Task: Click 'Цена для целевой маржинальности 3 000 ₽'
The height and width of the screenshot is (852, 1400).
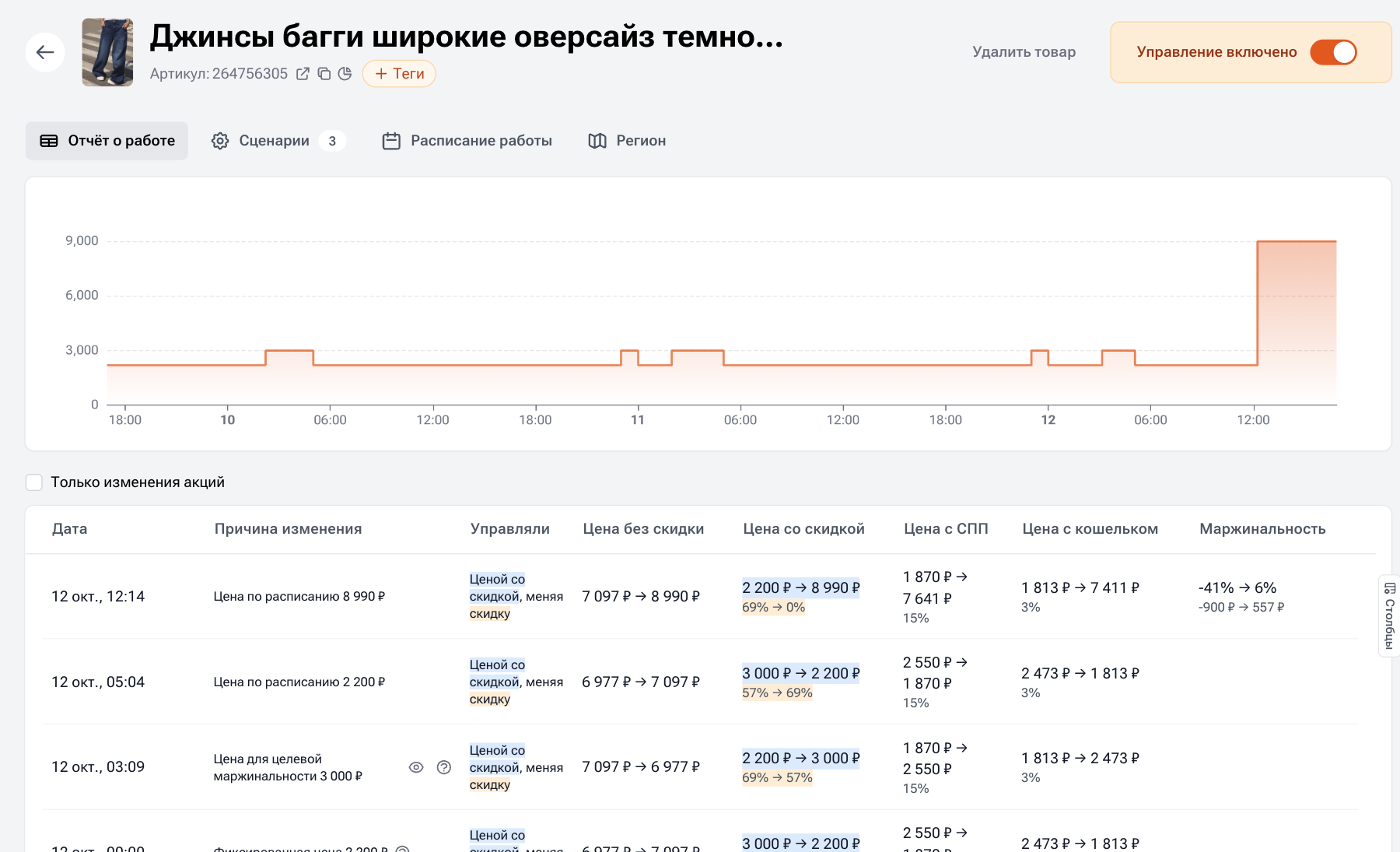Action: 288,768
